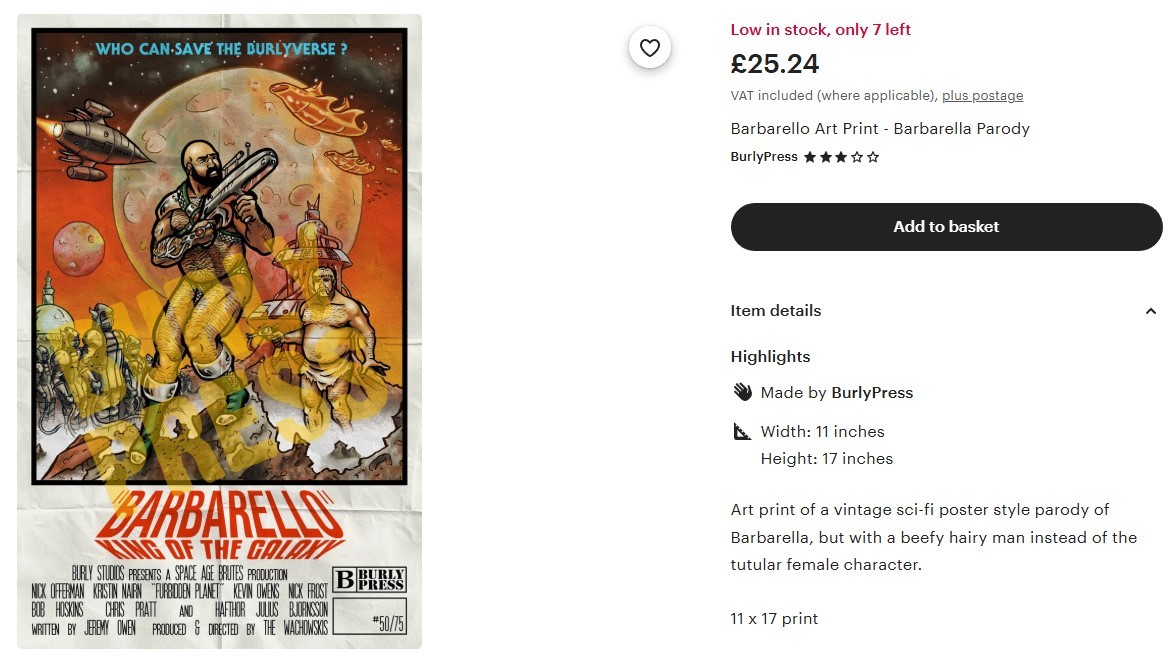Click BurlyPress in the Made by line
The height and width of the screenshot is (657, 1171).
pyautogui.click(x=872, y=393)
